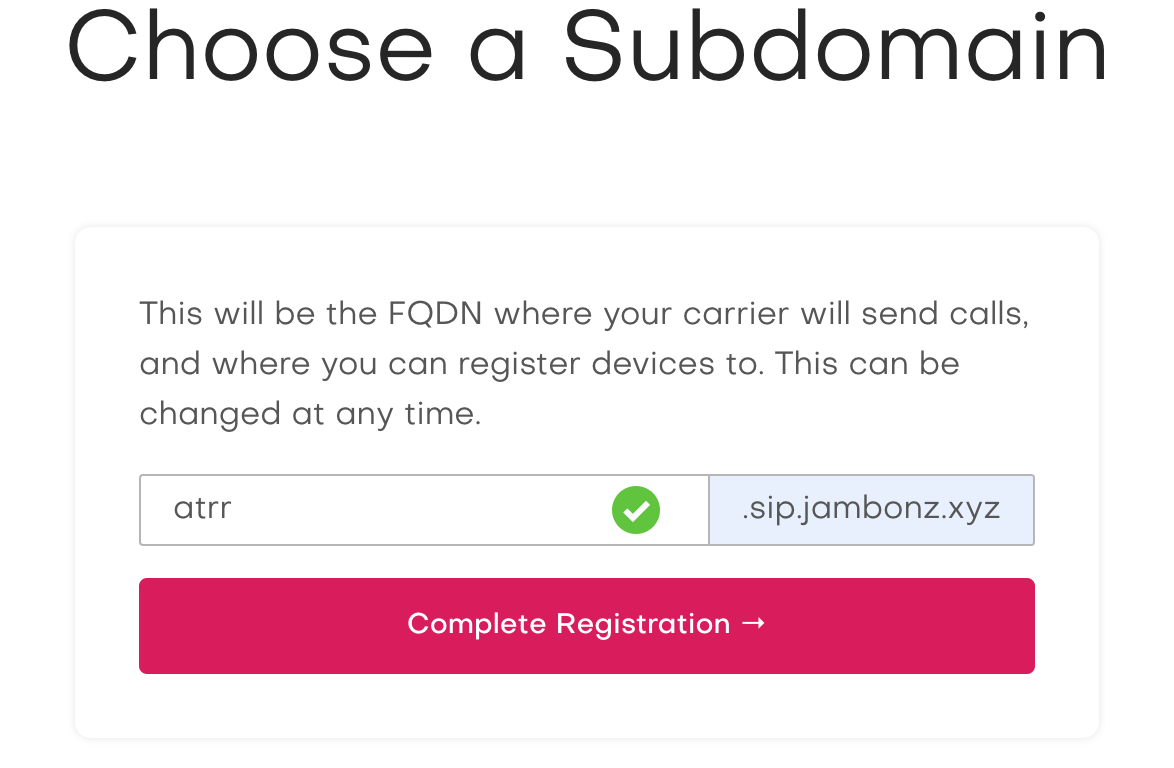Click the Complete Registration label text
The width and height of the screenshot is (1174, 768).
(x=570, y=623)
